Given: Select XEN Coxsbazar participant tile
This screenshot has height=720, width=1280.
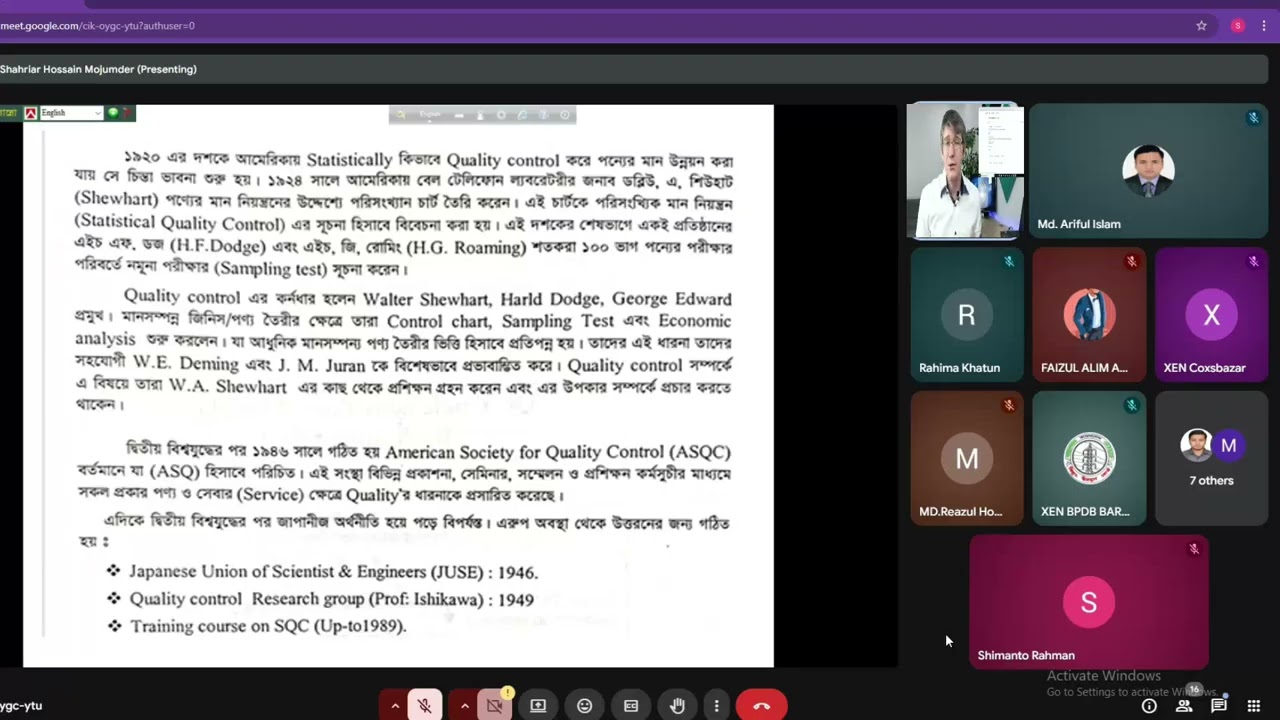Looking at the screenshot, I should (1211, 315).
